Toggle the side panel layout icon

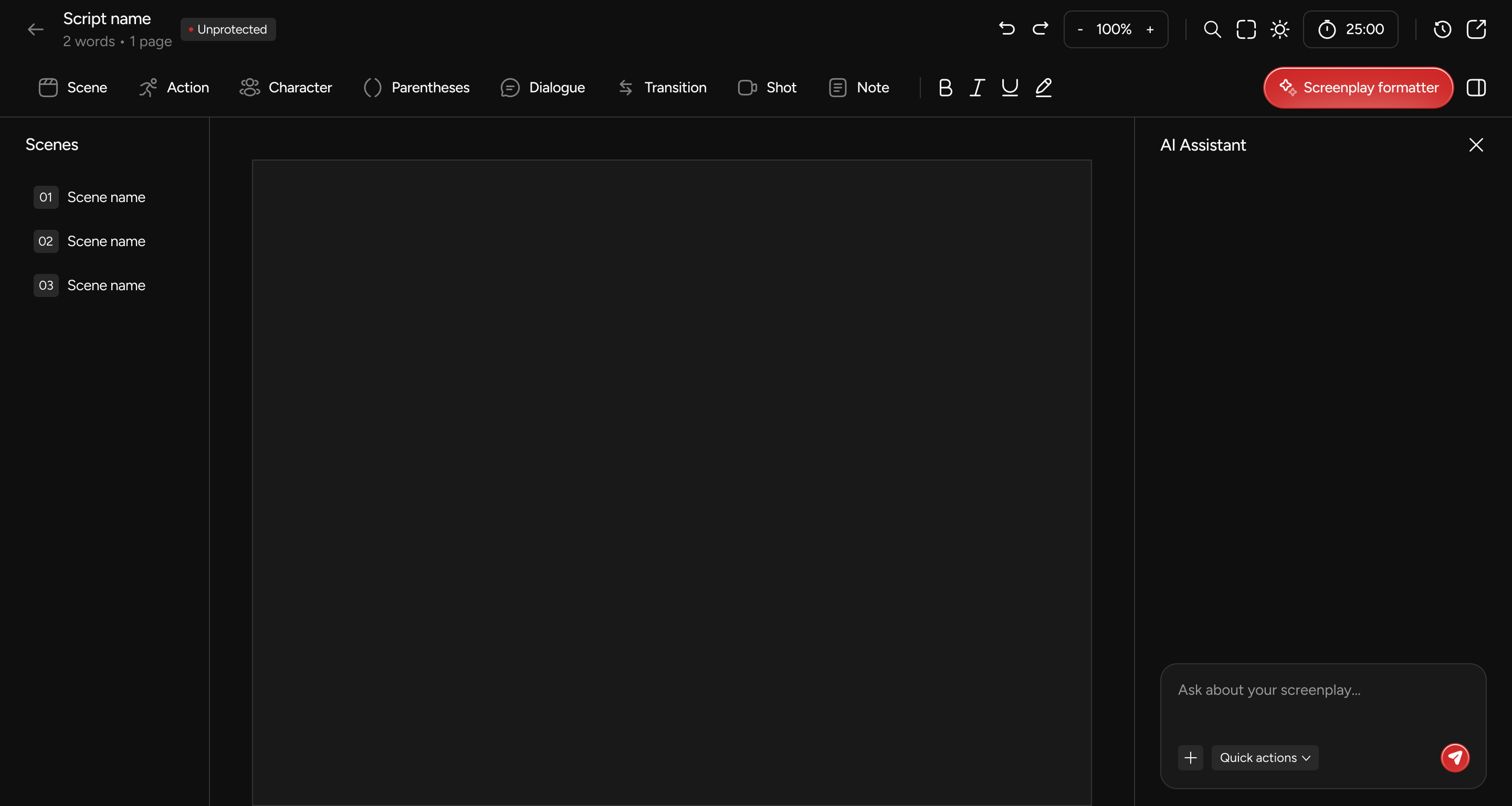pos(1476,88)
